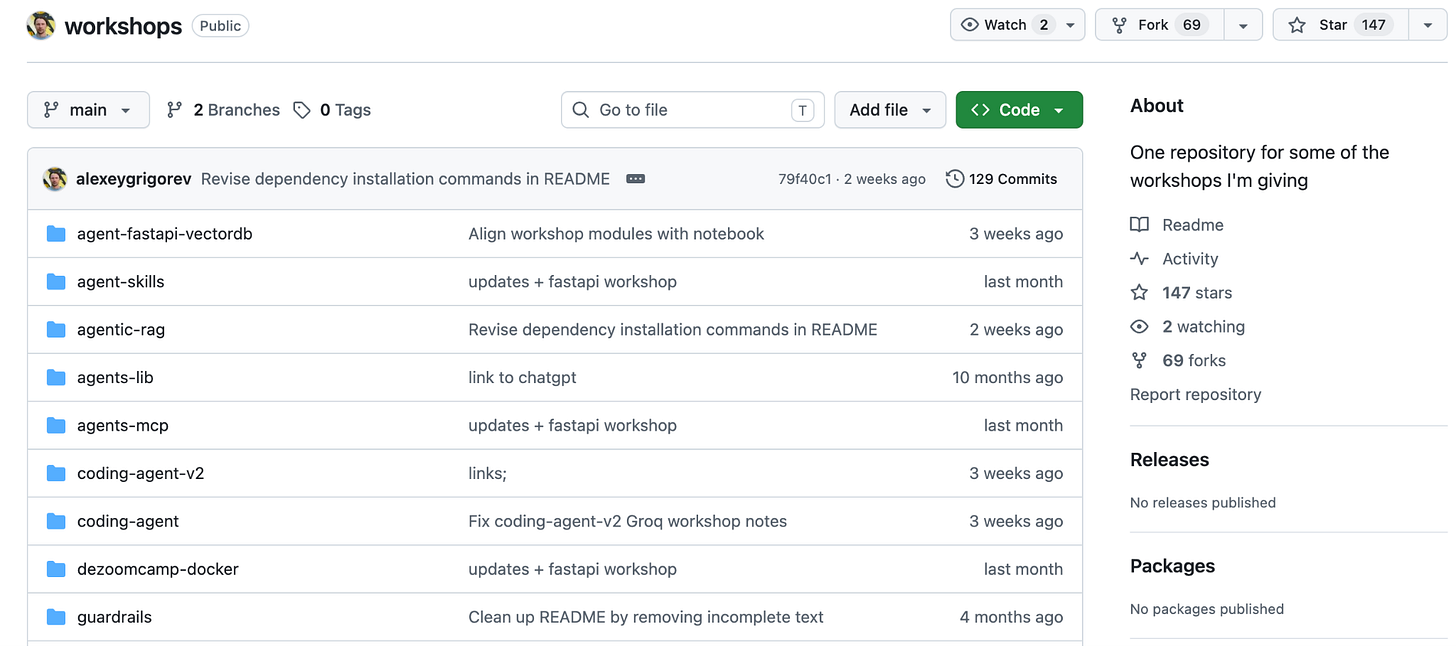The image size is (1456, 646).
Task: Open the Star lists dropdown arrow
Action: (1427, 25)
